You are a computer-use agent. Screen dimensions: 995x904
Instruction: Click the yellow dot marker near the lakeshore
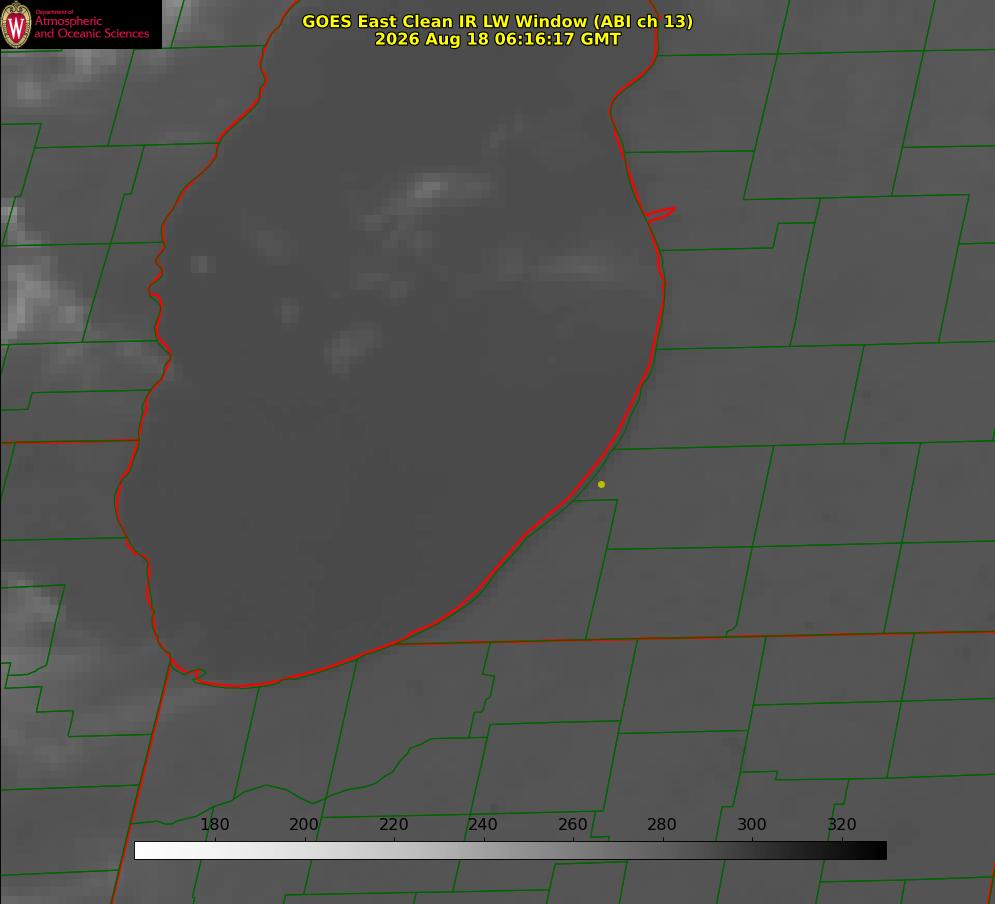(601, 484)
